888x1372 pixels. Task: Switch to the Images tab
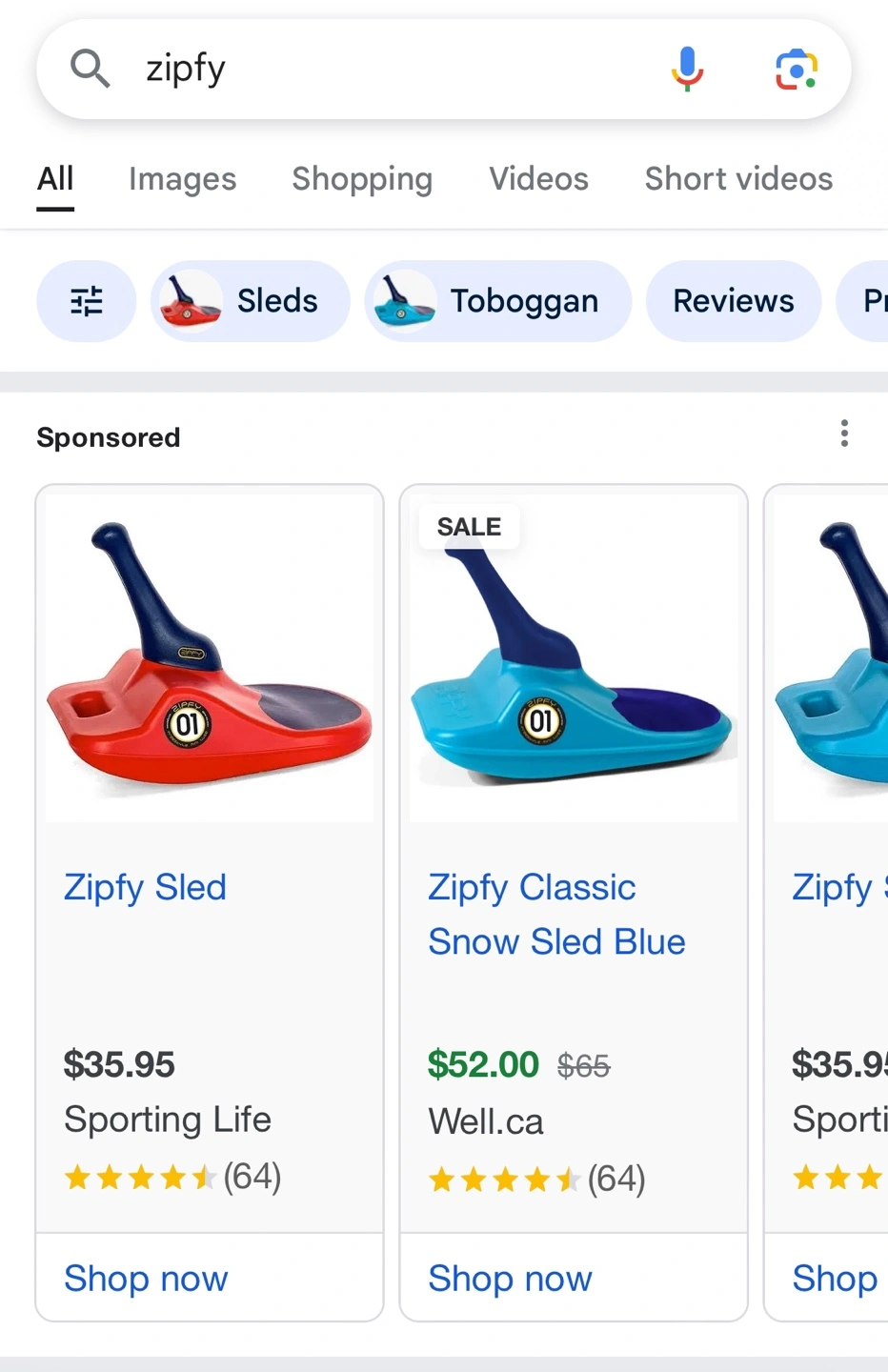182,179
